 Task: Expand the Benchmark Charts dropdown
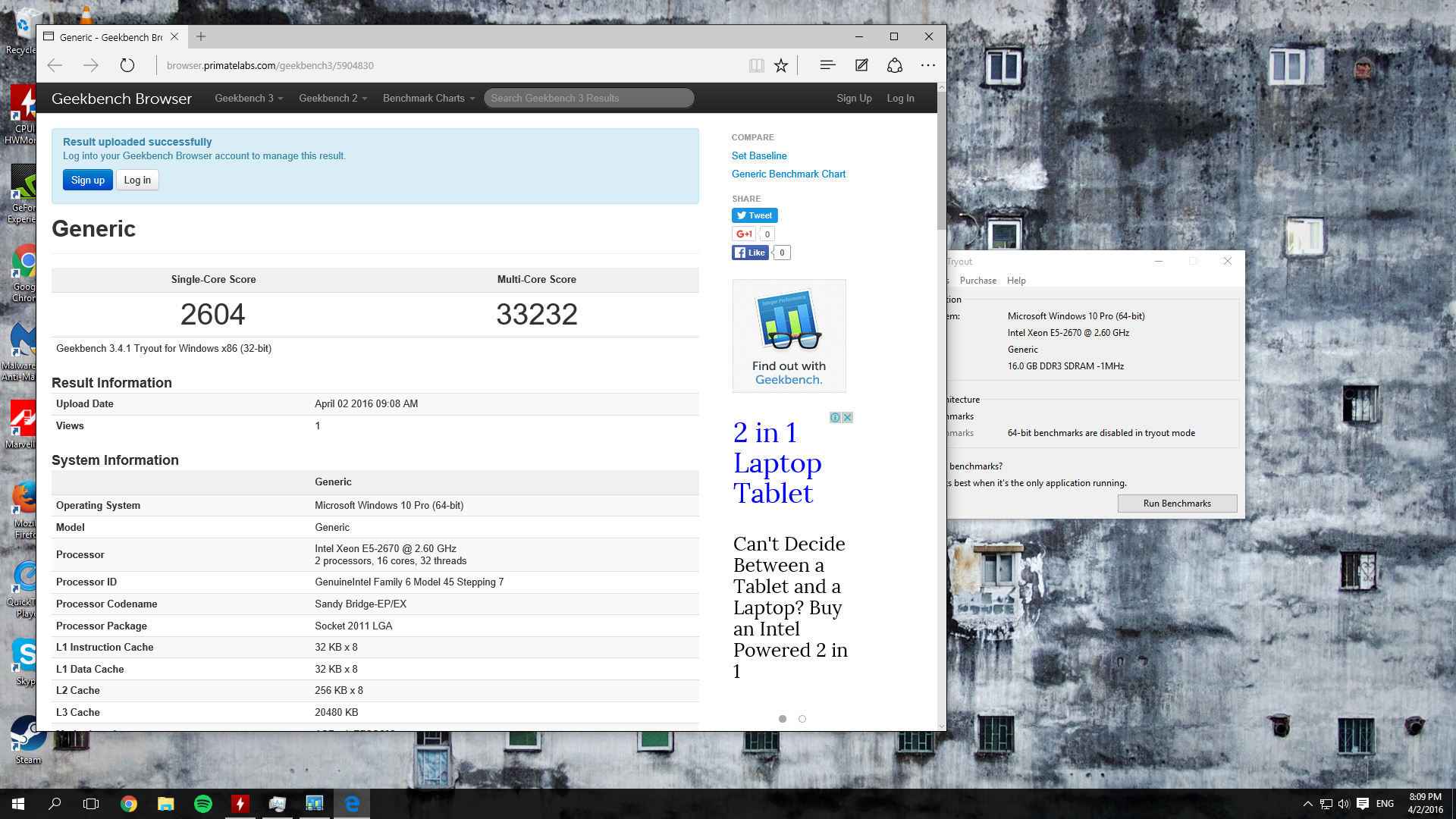coord(428,98)
